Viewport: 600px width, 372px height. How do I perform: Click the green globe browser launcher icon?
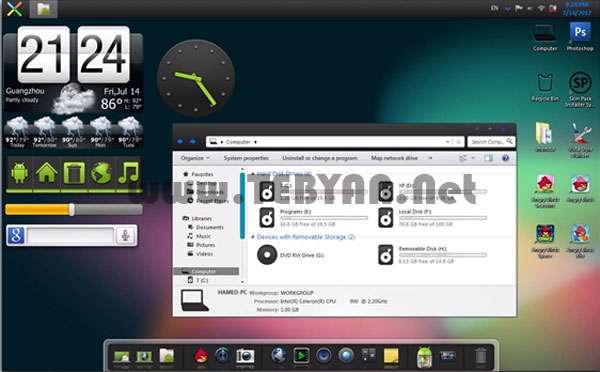click(x=101, y=173)
